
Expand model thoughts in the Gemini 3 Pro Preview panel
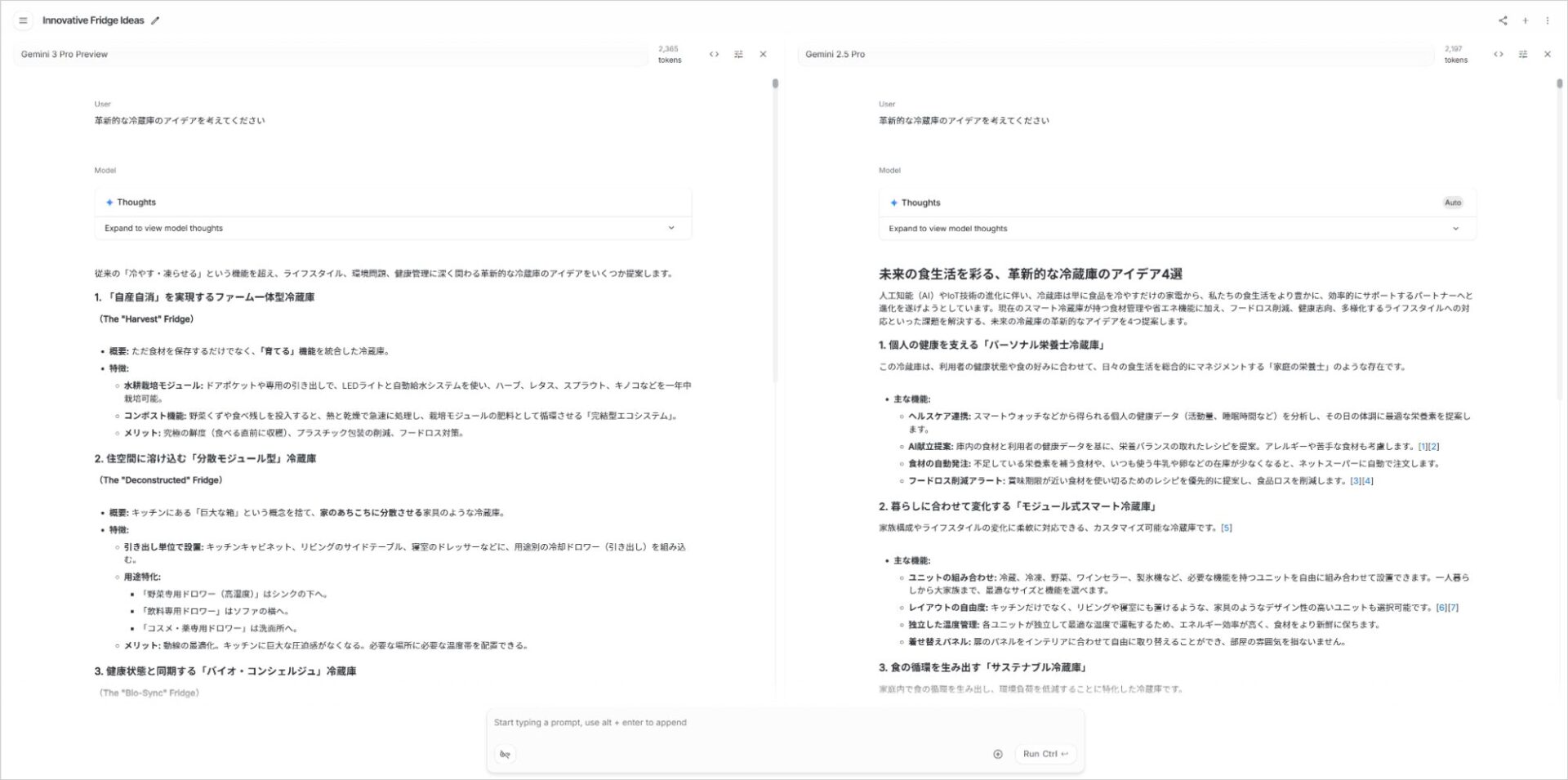click(x=392, y=228)
